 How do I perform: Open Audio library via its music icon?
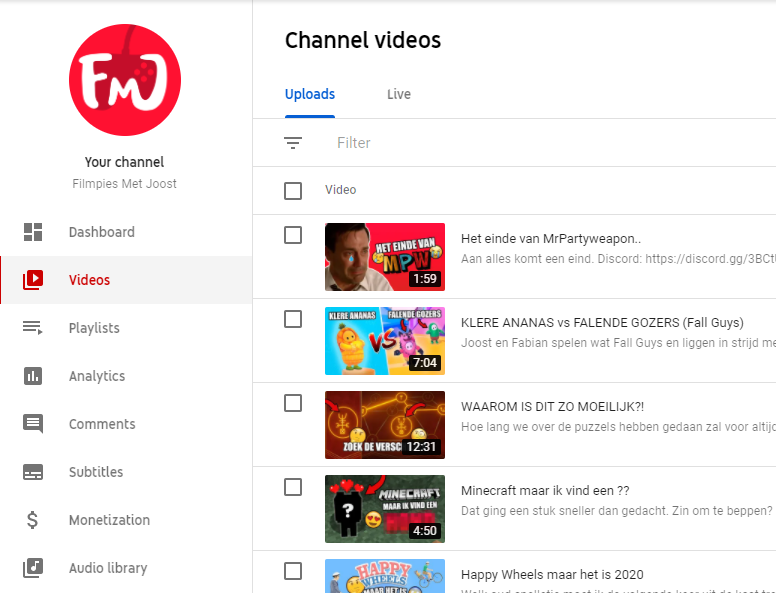click(x=33, y=568)
